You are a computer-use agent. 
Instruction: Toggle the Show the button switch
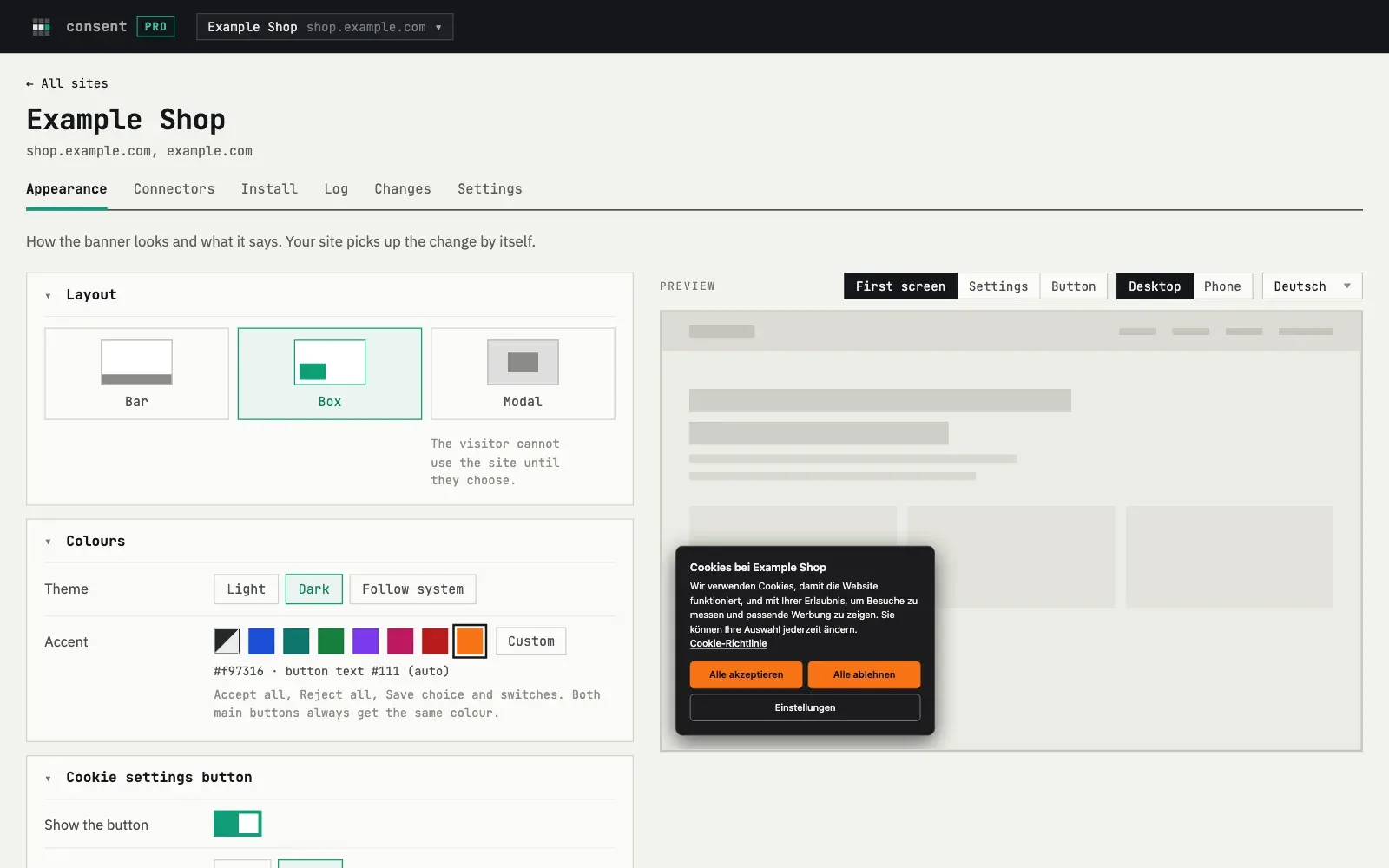pos(238,824)
